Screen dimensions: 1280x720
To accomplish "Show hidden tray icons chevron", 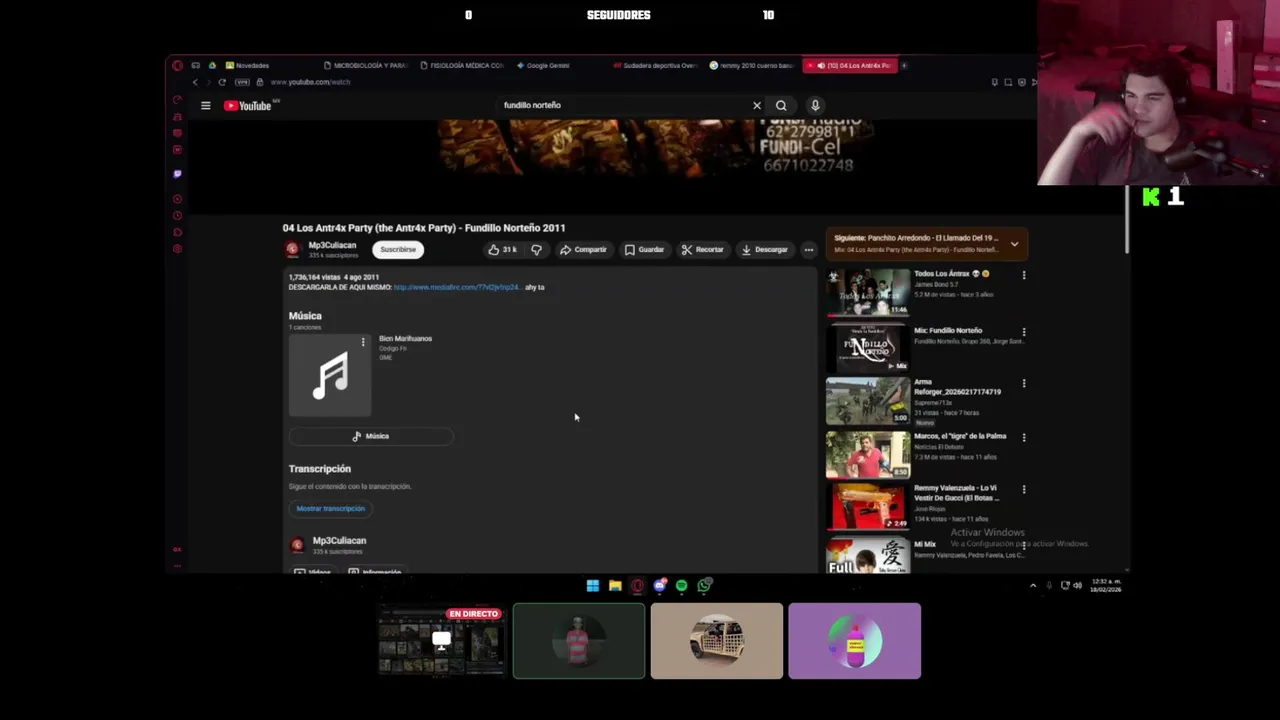I will point(1033,586).
